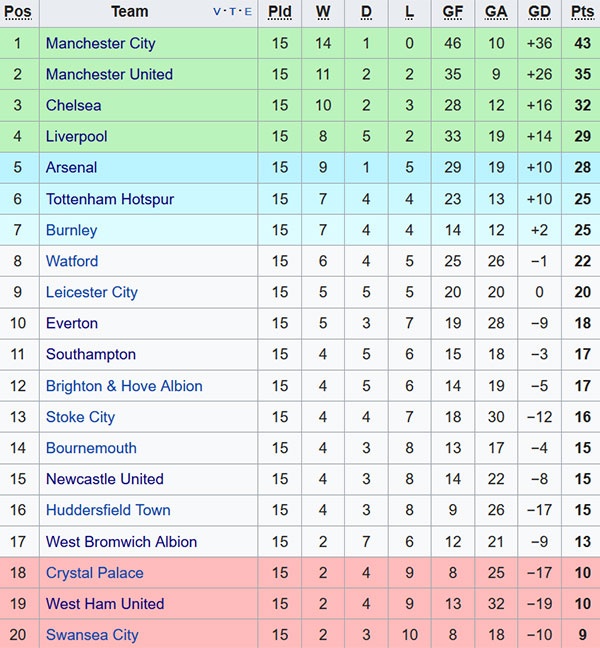The width and height of the screenshot is (600, 648).
Task: Select the West Bromwich Albion link
Action: pyautogui.click(x=121, y=542)
